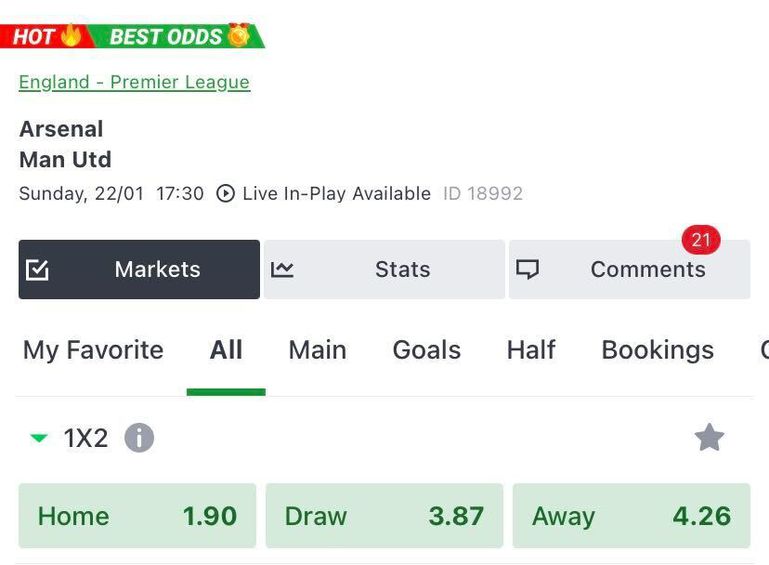The height and width of the screenshot is (565, 769).
Task: Open the 1X2 info icon
Action: 139,438
